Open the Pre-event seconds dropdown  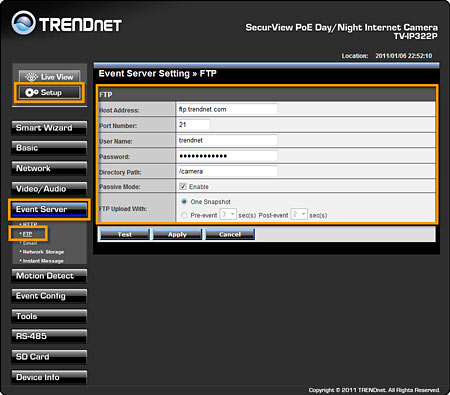point(228,214)
